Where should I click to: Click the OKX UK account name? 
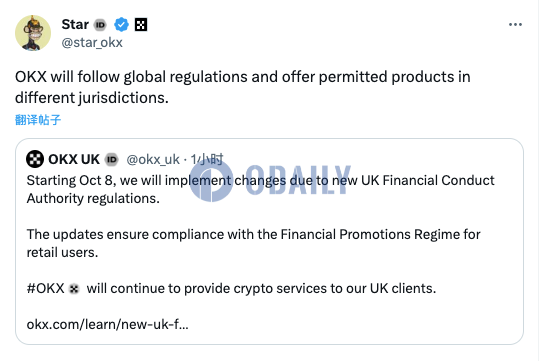click(x=74, y=159)
